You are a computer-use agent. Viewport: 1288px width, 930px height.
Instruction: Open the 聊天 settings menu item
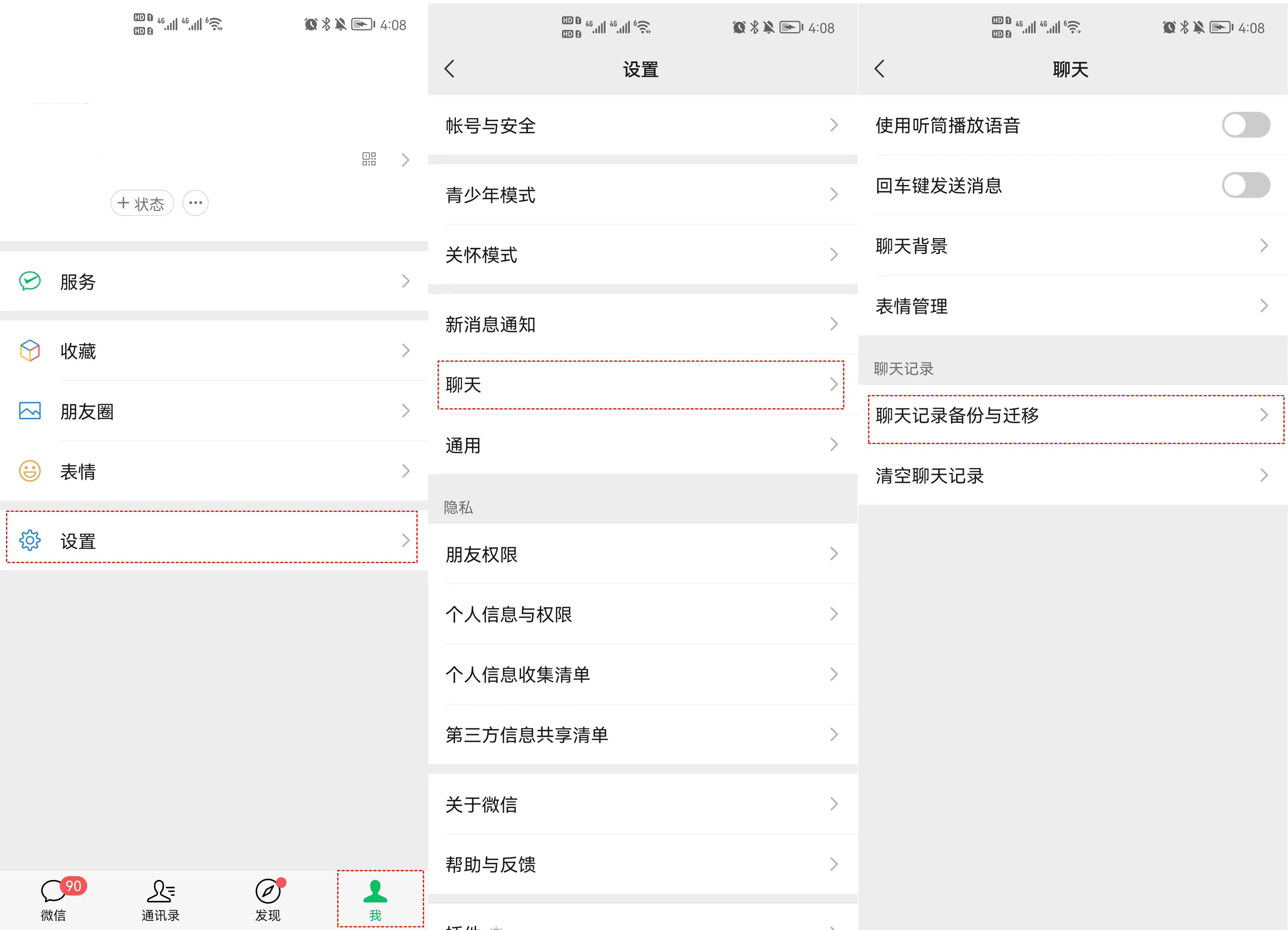pos(641,384)
